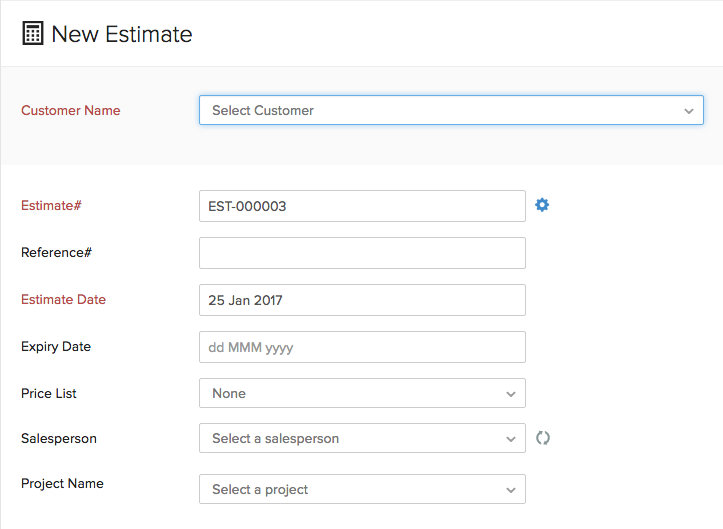The width and height of the screenshot is (723, 529).
Task: Expand the Select a project dropdown
Action: [x=362, y=489]
